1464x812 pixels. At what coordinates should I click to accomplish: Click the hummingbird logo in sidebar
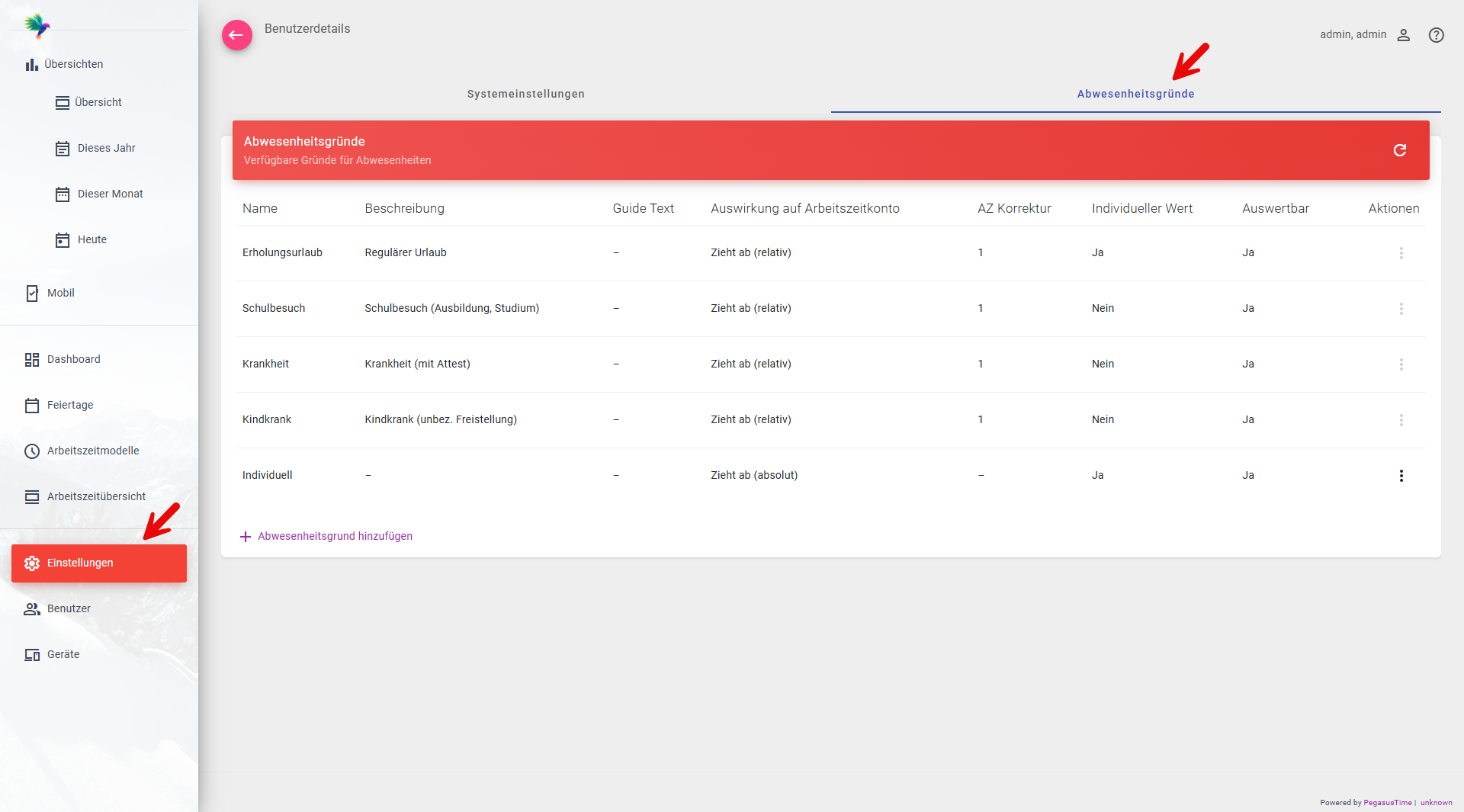pos(36,26)
